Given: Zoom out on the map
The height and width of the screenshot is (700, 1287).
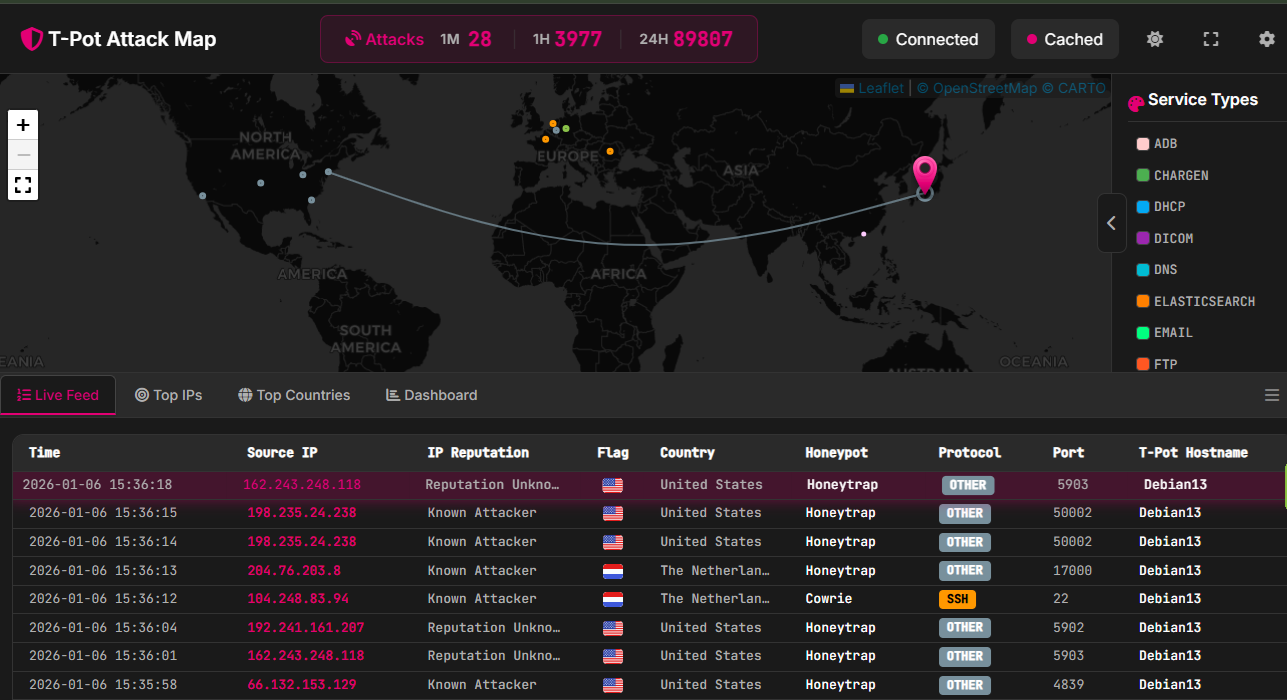Looking at the screenshot, I should pos(23,155).
